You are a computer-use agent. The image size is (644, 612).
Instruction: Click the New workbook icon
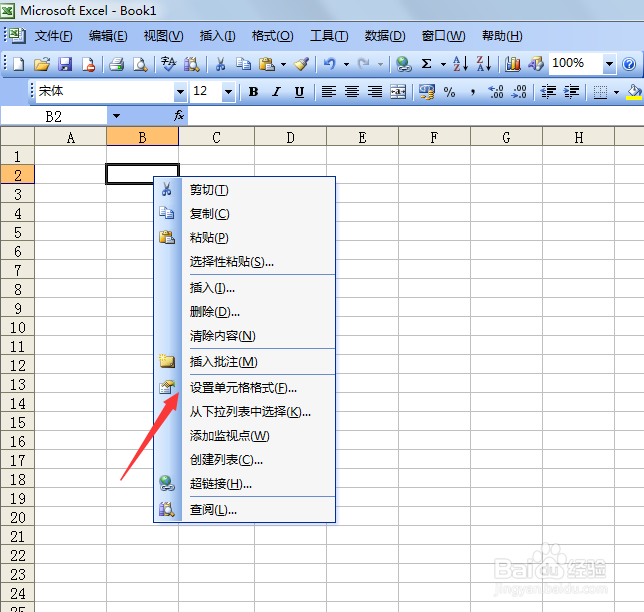(x=19, y=64)
